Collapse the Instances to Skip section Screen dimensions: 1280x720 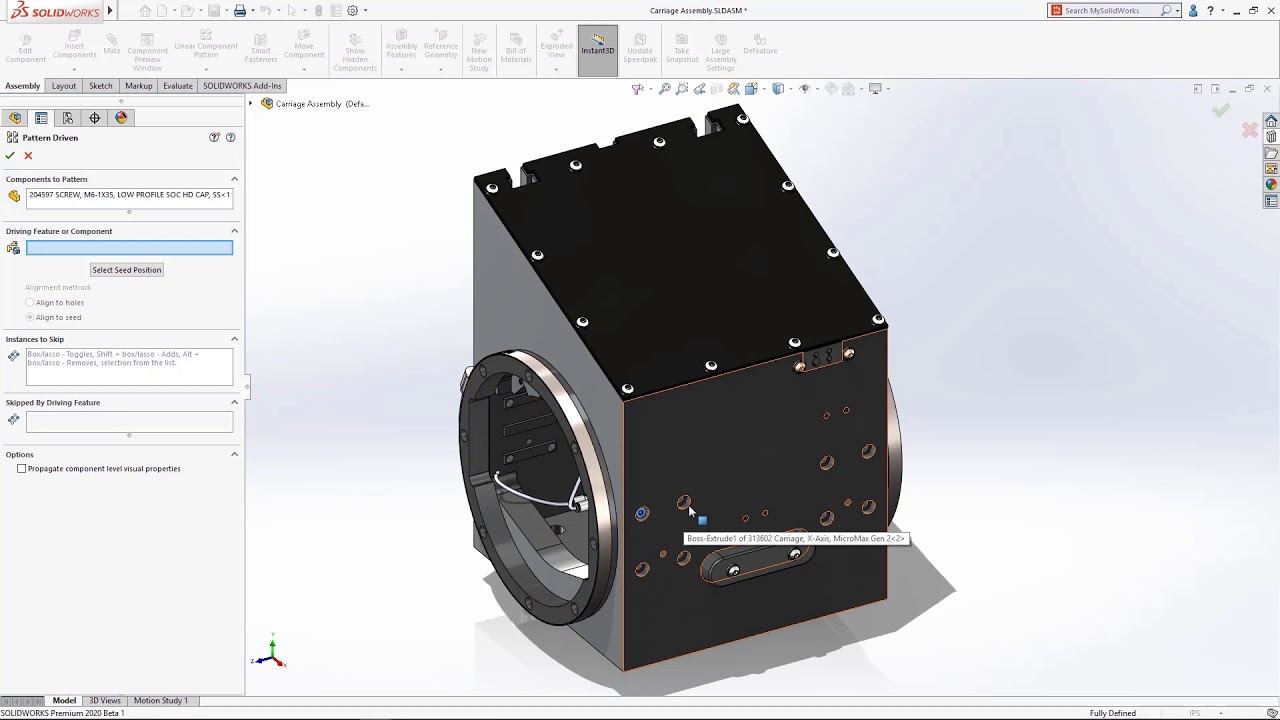tap(234, 339)
